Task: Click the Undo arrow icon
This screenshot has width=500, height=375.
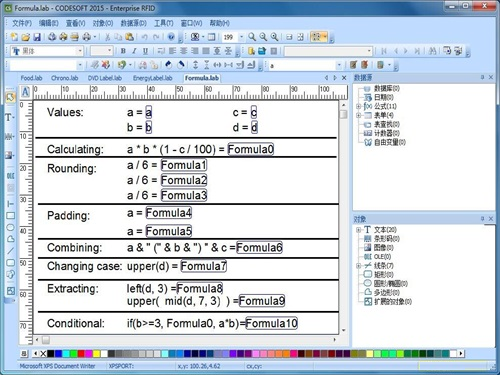Action: [145, 37]
